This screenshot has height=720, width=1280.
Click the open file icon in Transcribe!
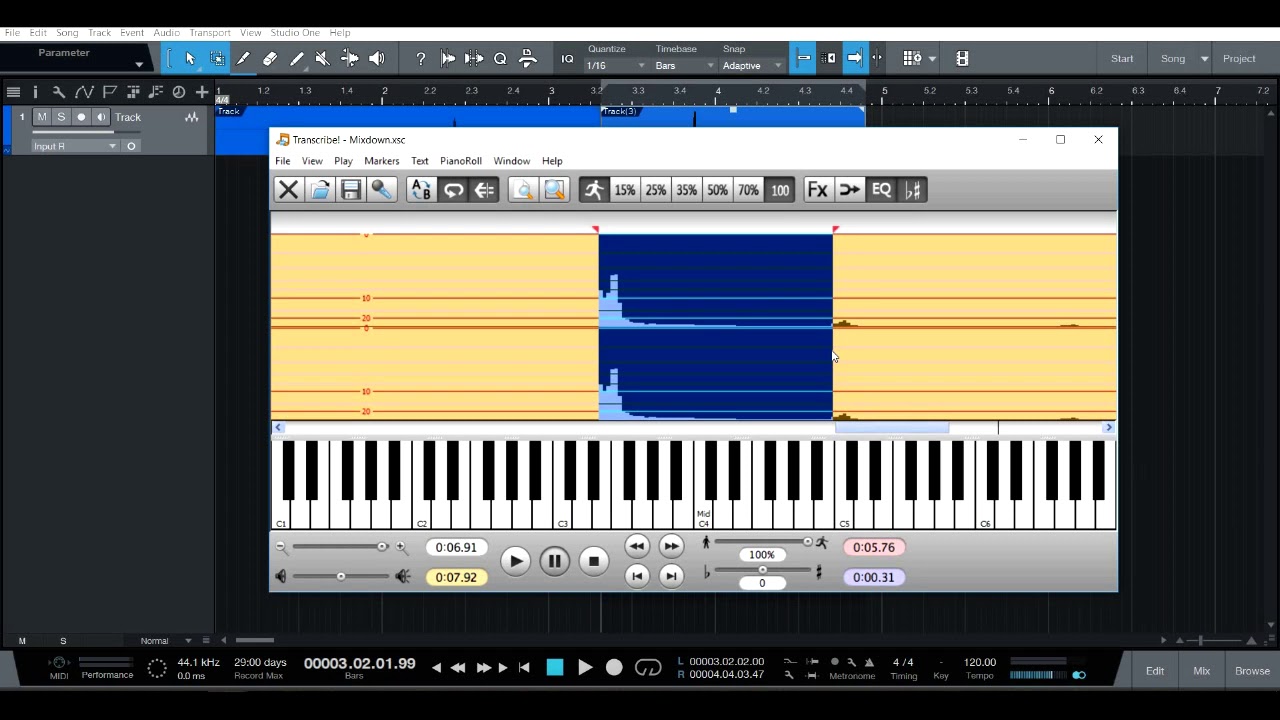(320, 190)
